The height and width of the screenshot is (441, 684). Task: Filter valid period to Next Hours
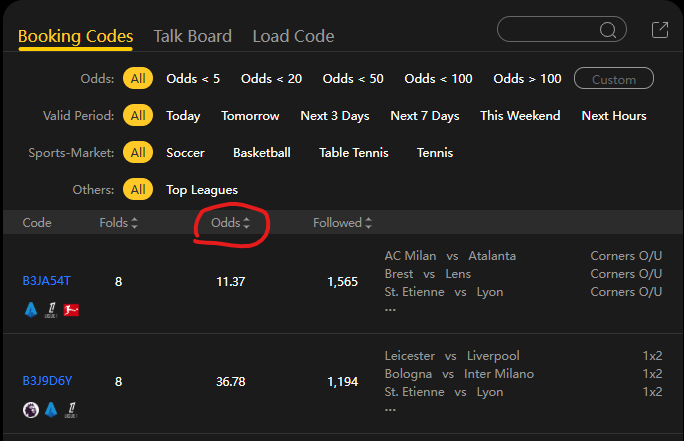pos(614,116)
